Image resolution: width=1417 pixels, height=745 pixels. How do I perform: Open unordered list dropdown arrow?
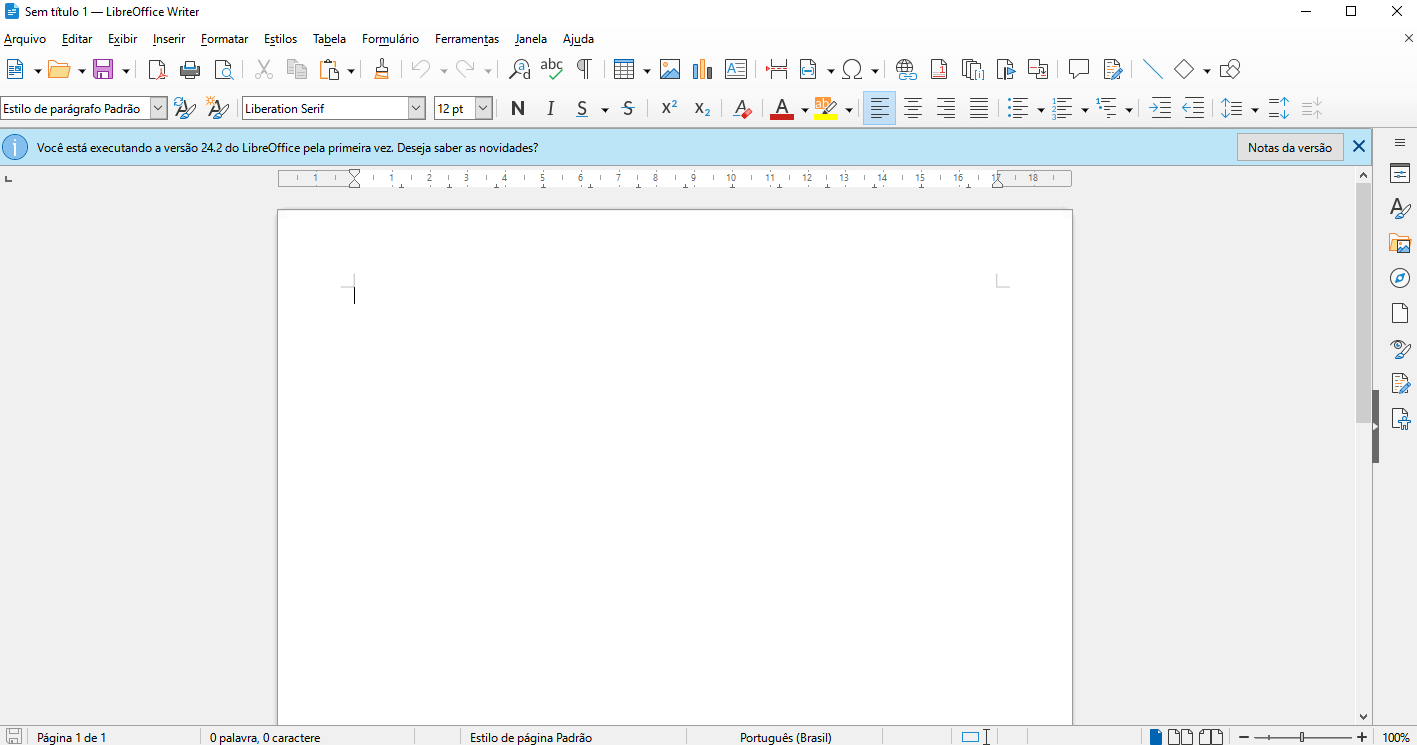tap(1041, 109)
